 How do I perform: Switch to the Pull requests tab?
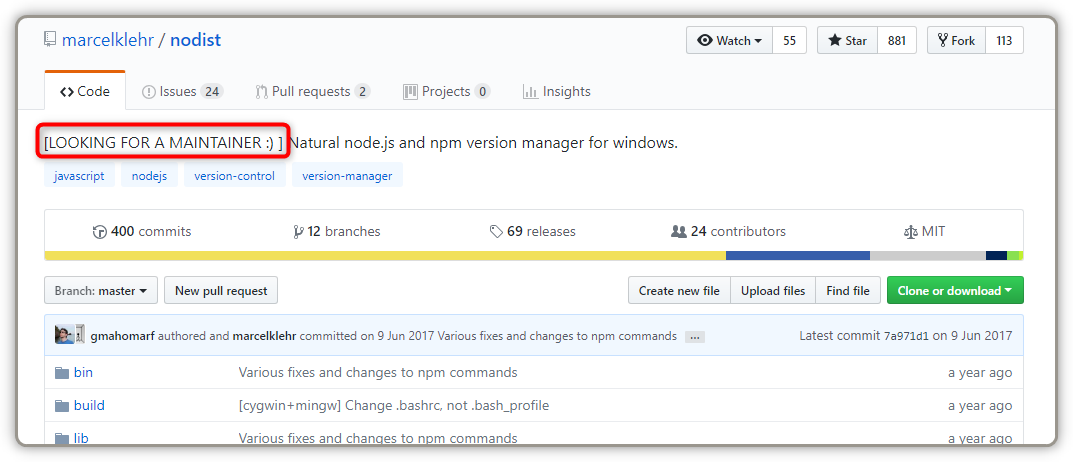coord(313,91)
